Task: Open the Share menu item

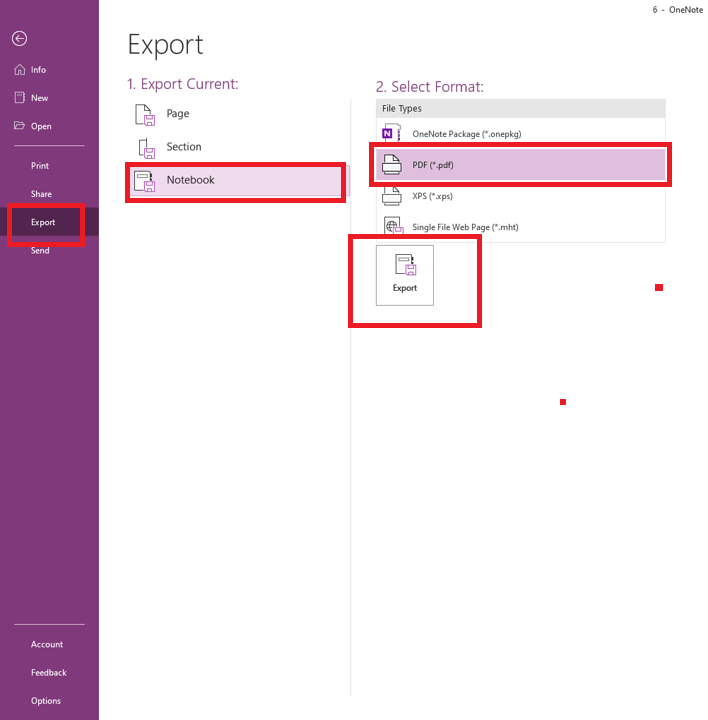Action: [x=49, y=194]
